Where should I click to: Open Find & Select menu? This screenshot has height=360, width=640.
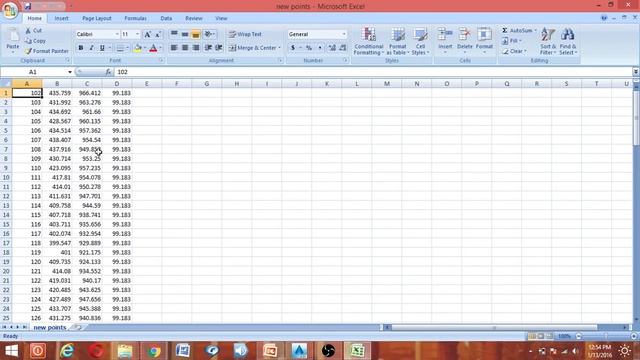click(x=568, y=41)
